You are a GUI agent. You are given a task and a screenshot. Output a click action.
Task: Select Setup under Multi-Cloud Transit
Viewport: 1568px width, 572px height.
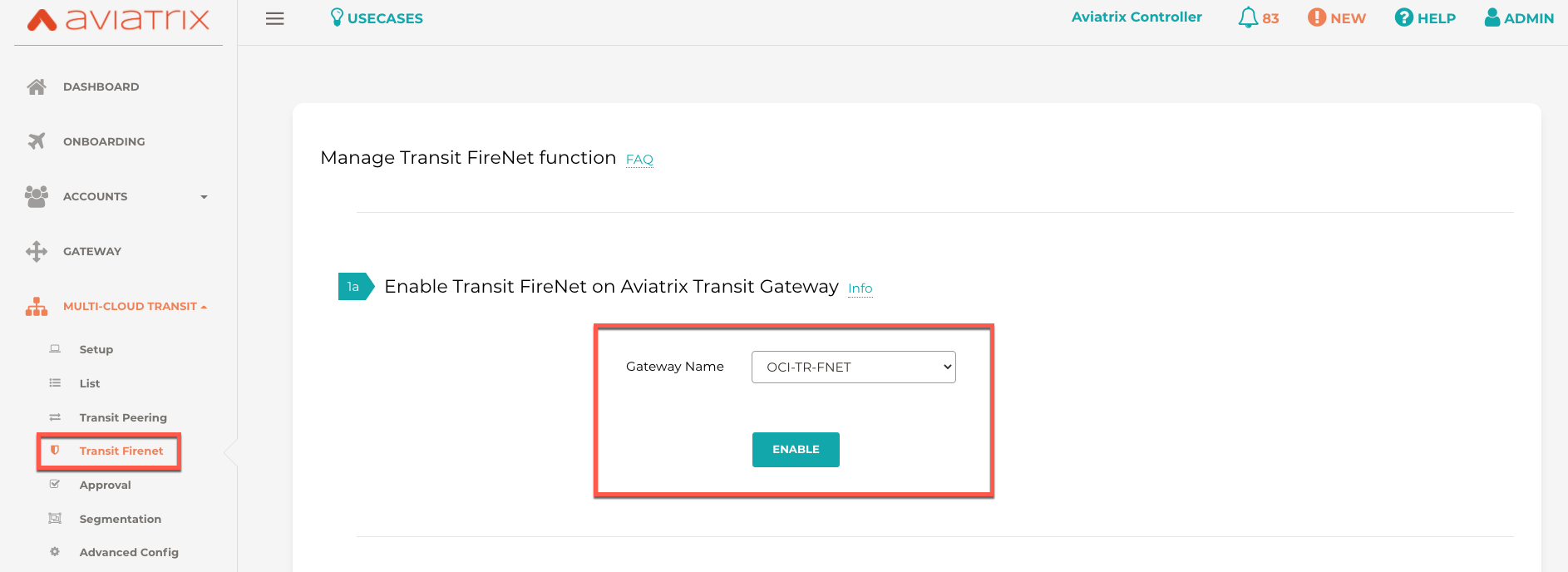[x=96, y=349]
